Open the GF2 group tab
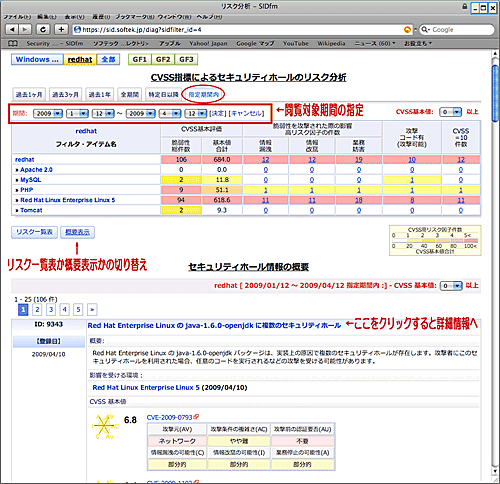 163,59
